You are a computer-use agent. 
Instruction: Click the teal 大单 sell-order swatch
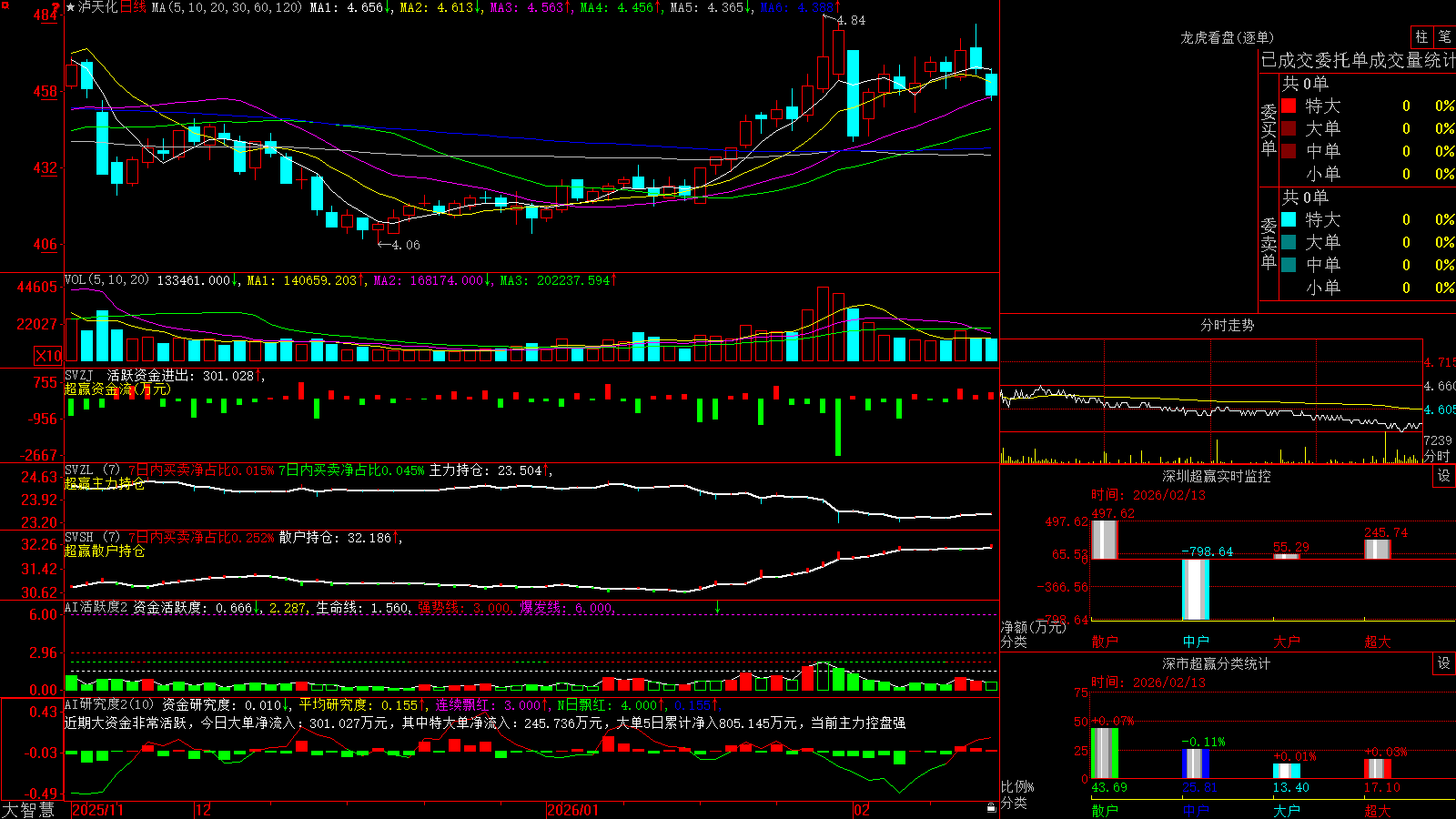click(1289, 242)
